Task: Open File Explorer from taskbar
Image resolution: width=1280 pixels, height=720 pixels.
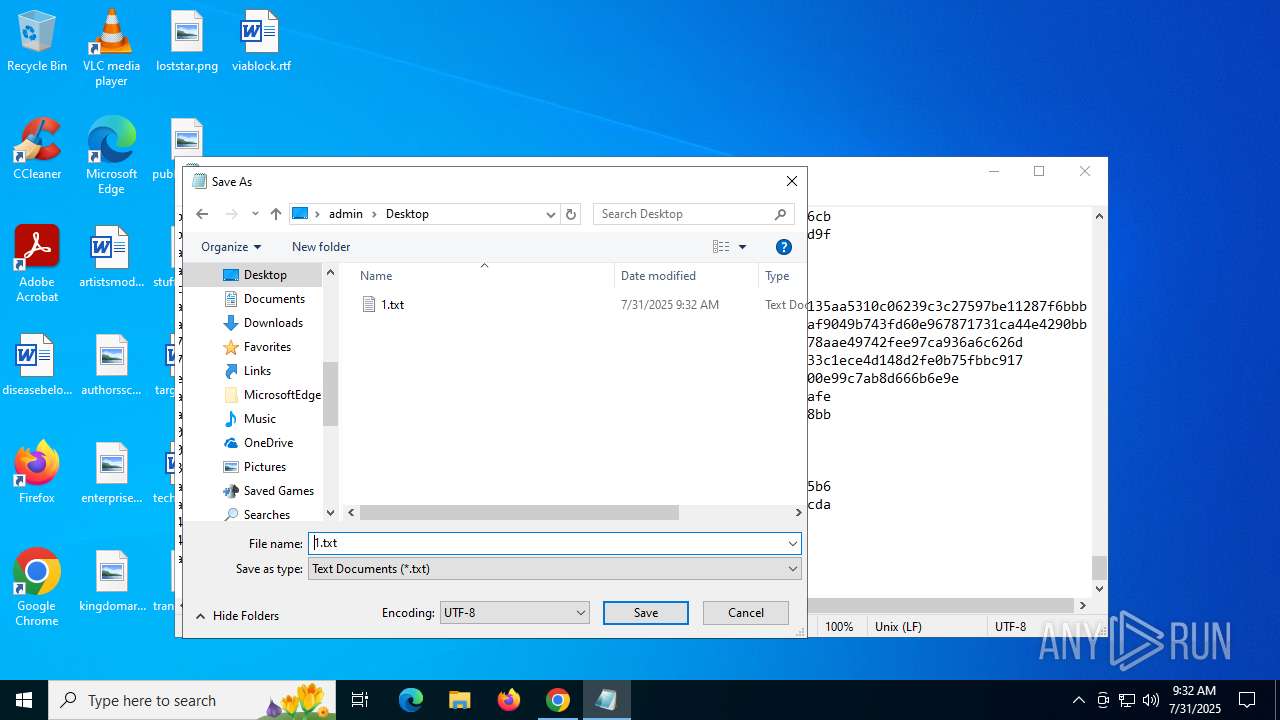Action: (459, 700)
